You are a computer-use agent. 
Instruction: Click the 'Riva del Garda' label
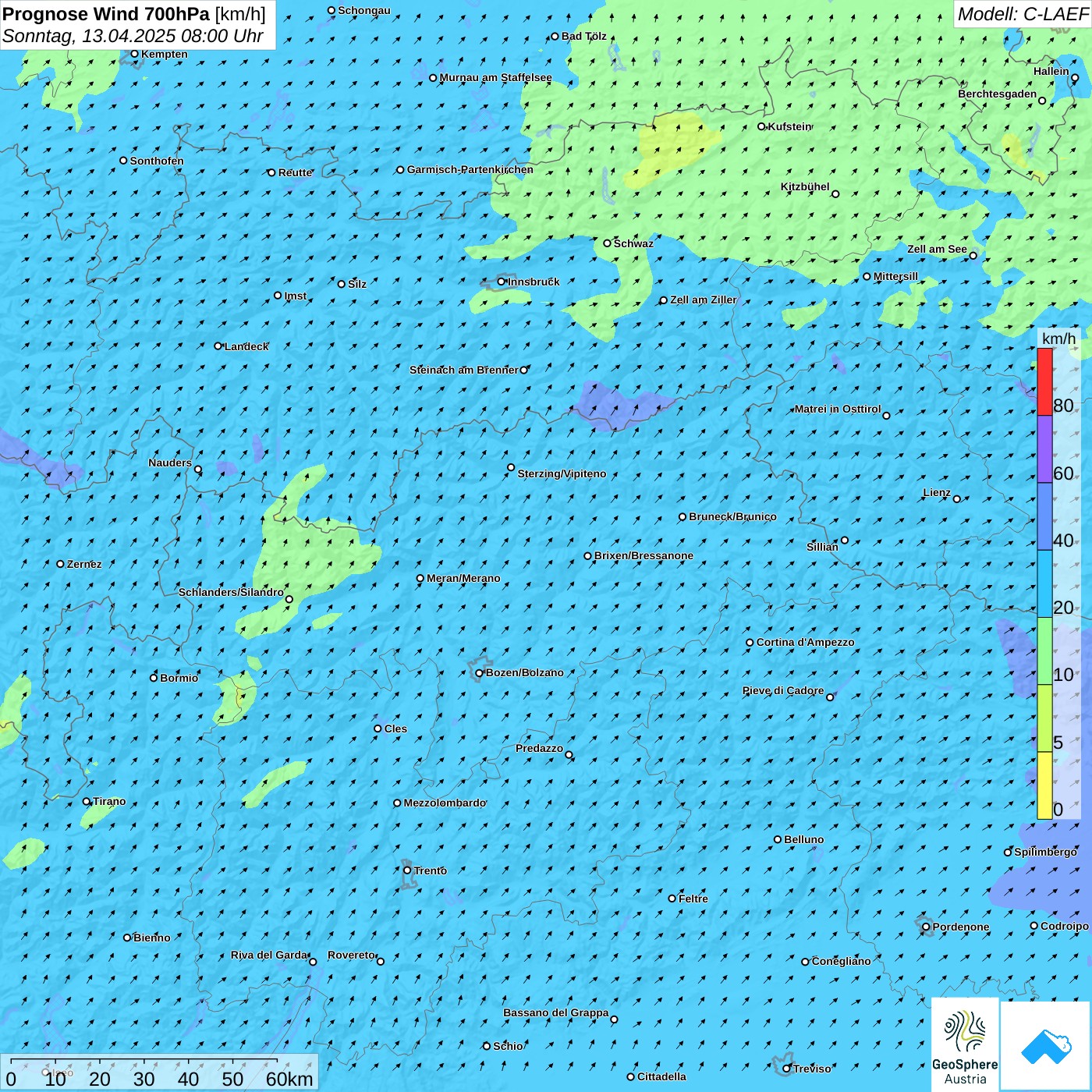(x=269, y=955)
